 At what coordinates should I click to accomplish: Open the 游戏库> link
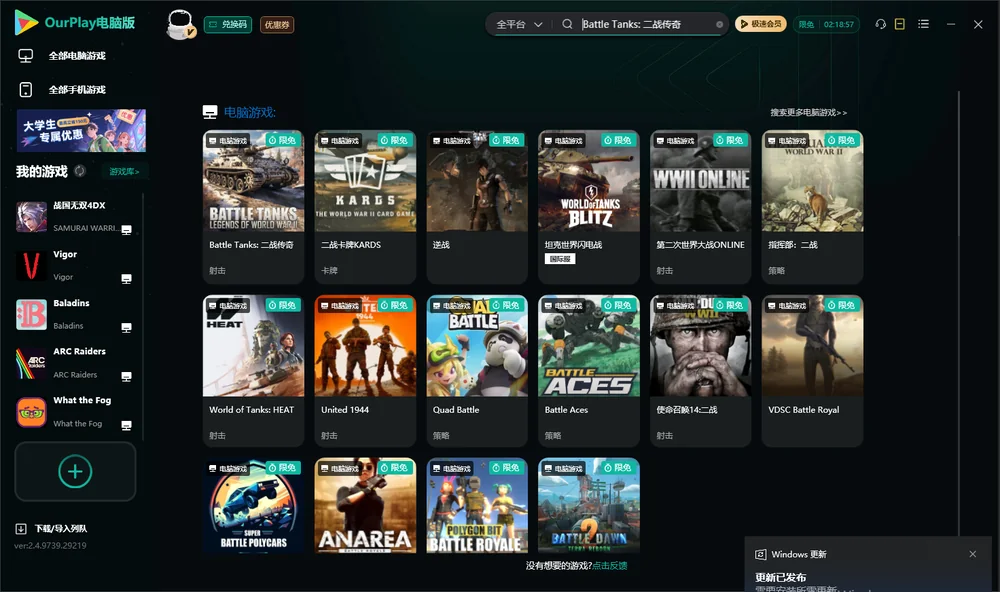point(124,172)
